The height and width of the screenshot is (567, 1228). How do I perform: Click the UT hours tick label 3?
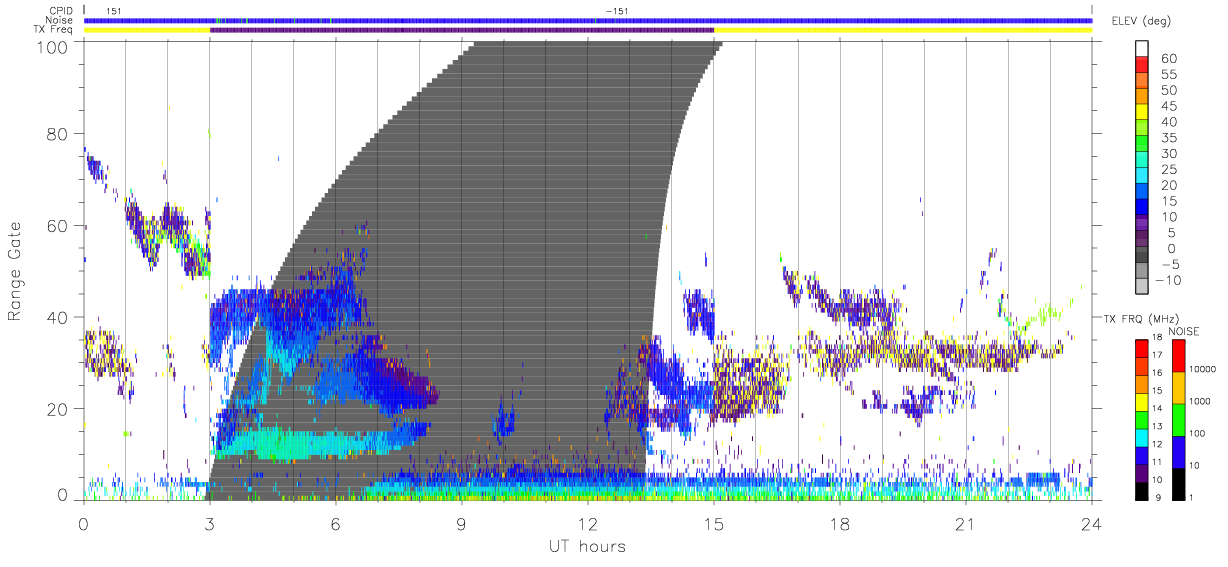(x=210, y=523)
